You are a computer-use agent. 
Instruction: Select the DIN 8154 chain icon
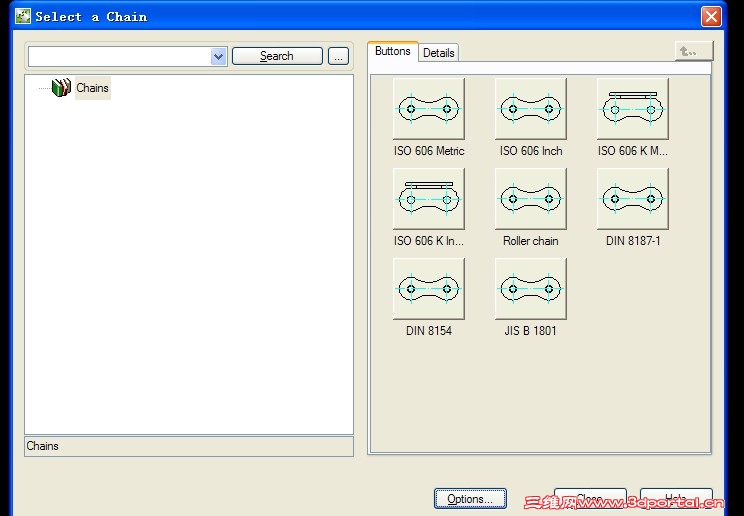tap(429, 289)
